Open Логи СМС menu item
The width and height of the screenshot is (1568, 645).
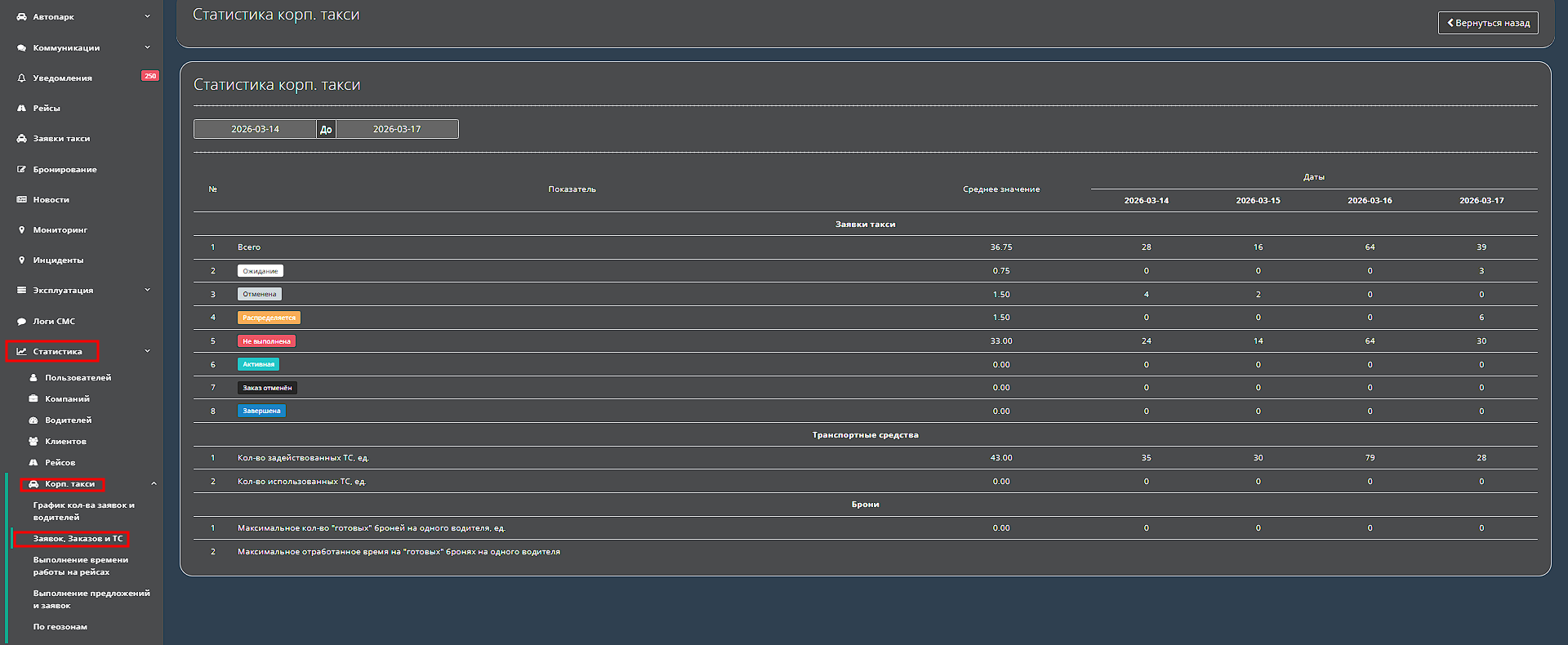click(x=54, y=322)
